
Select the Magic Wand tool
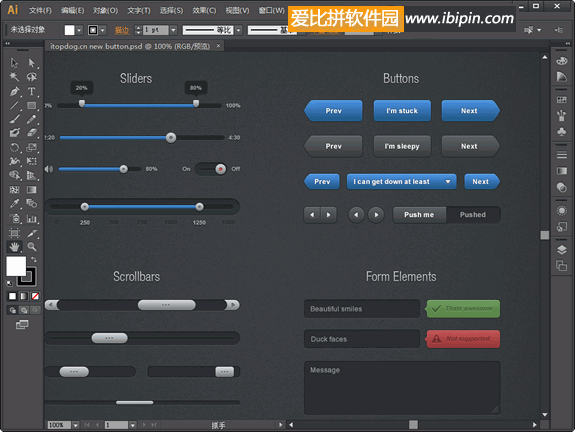pyautogui.click(x=14, y=77)
